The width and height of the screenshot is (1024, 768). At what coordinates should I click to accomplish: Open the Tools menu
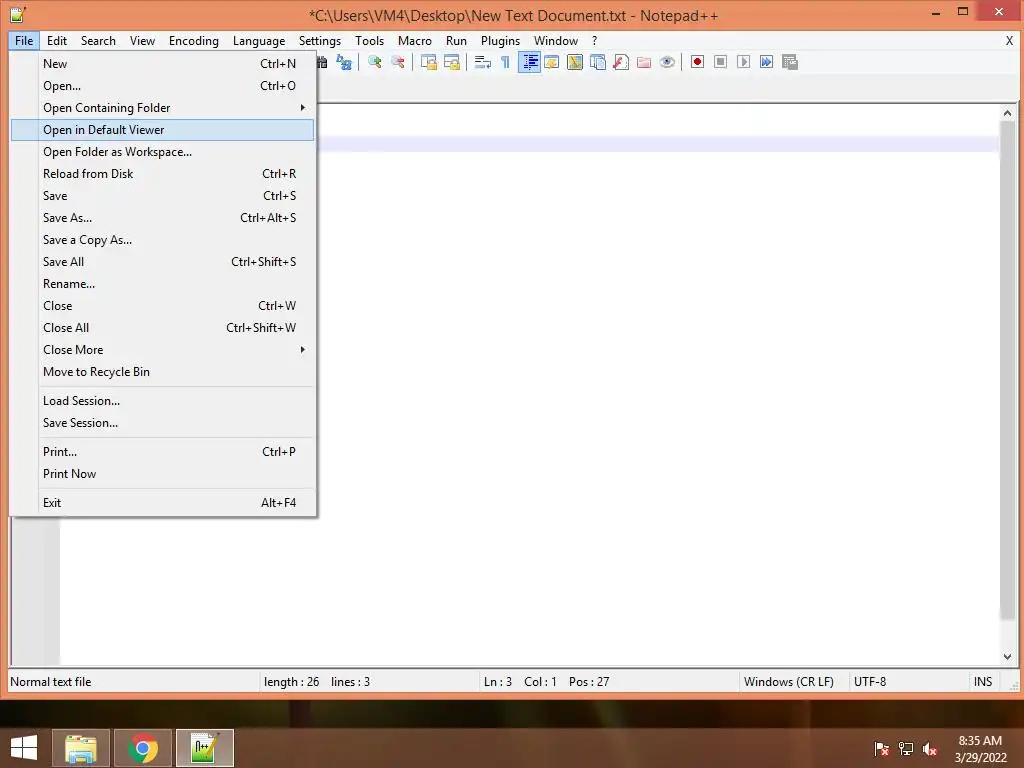tap(370, 40)
